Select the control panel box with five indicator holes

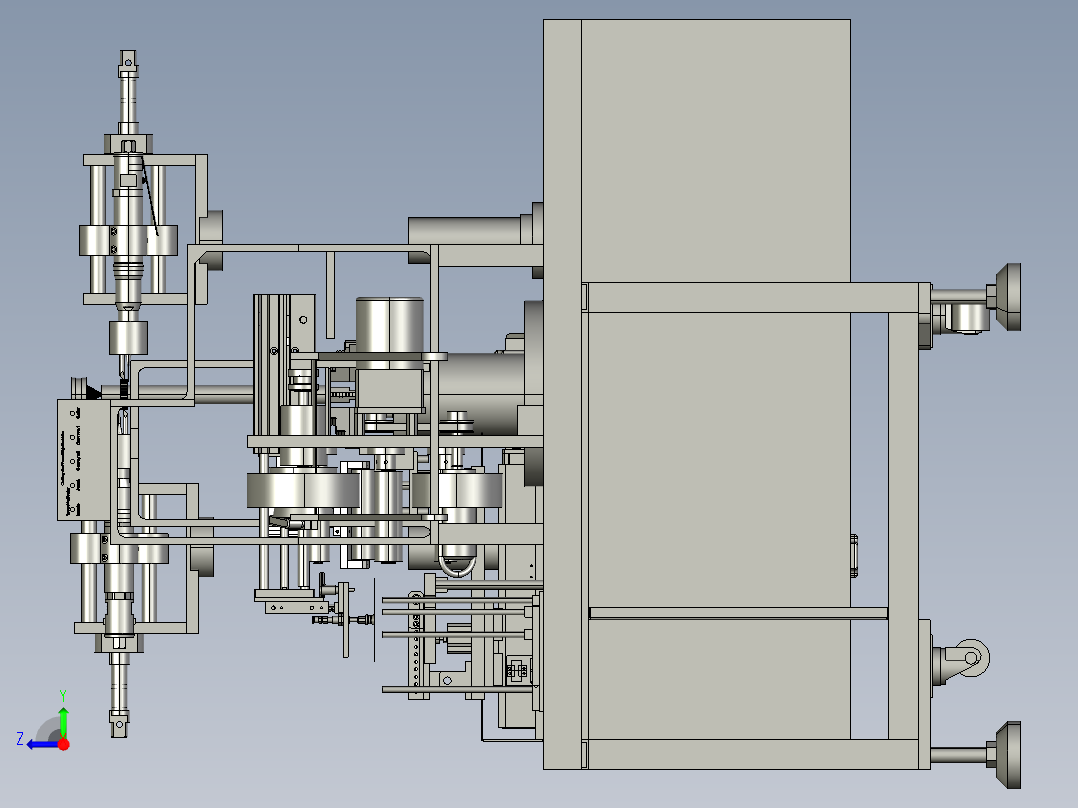pyautogui.click(x=83, y=460)
